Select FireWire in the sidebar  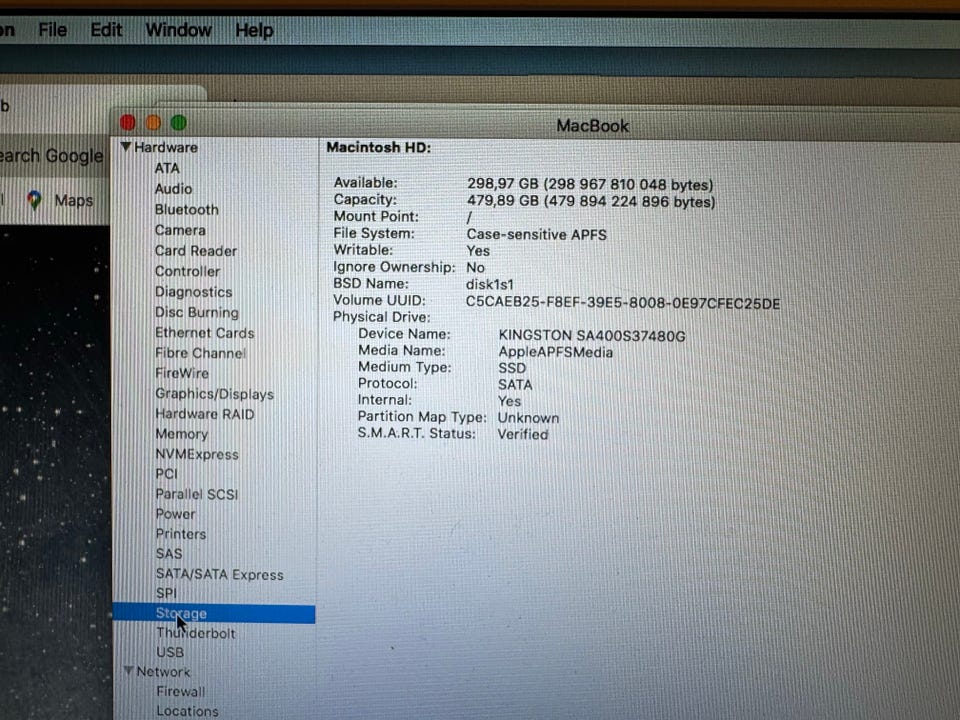tap(182, 373)
